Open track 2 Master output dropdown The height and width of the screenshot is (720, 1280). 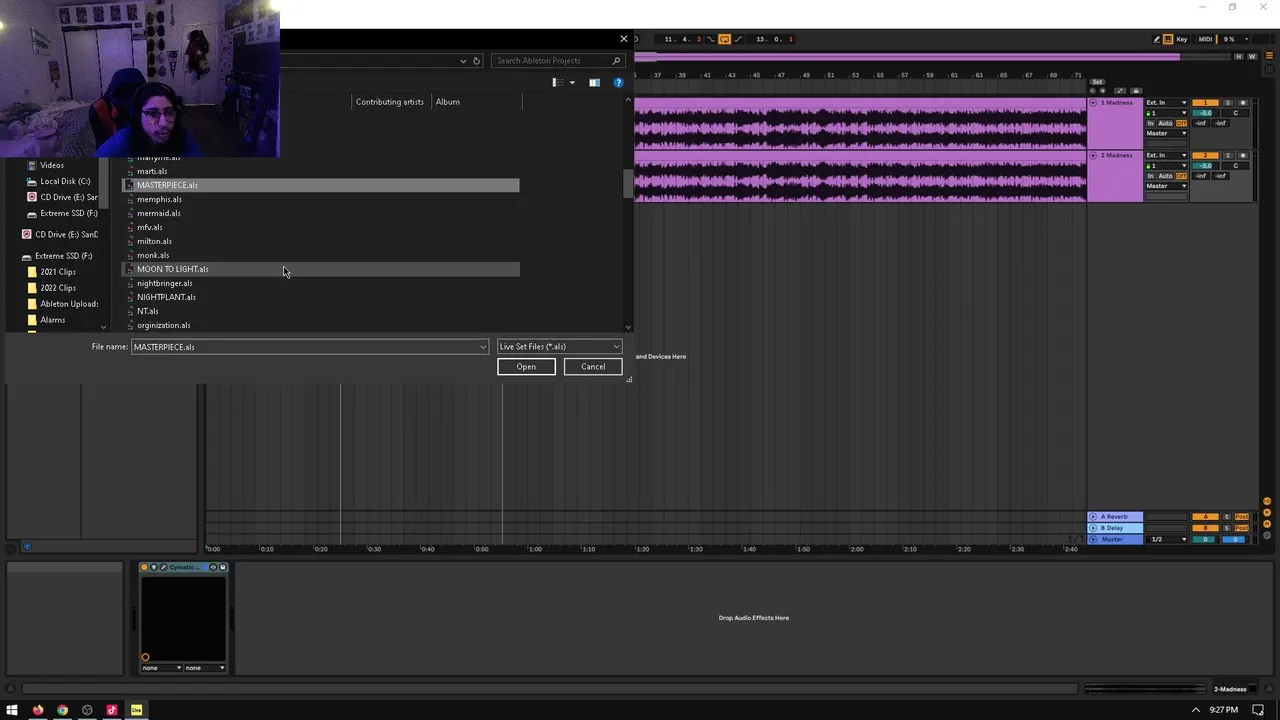click(1166, 186)
